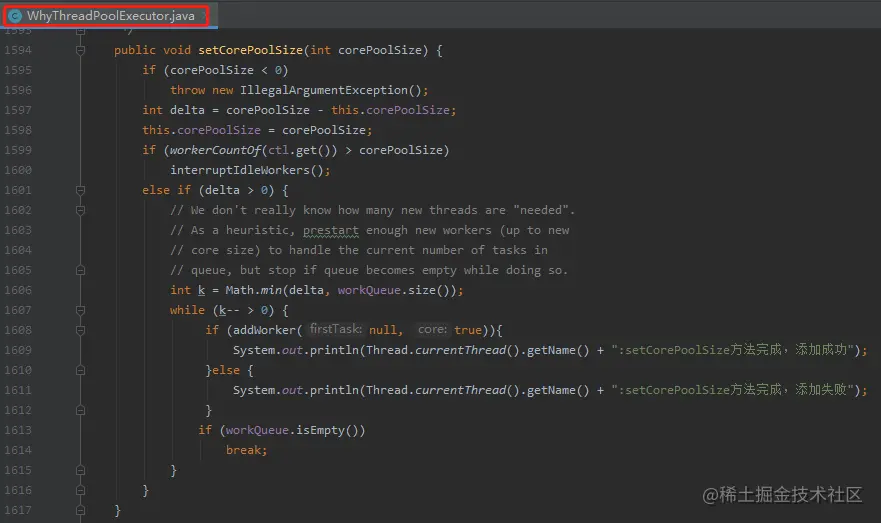
Task: Collapse the addWorker if block at line 1608
Action: 80,330
